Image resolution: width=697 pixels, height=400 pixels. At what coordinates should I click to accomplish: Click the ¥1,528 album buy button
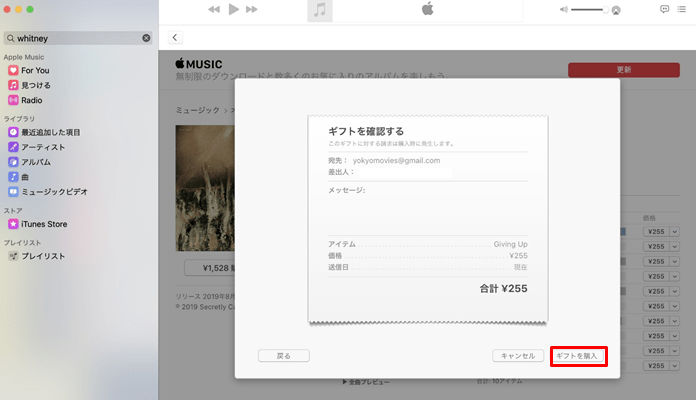(x=210, y=268)
